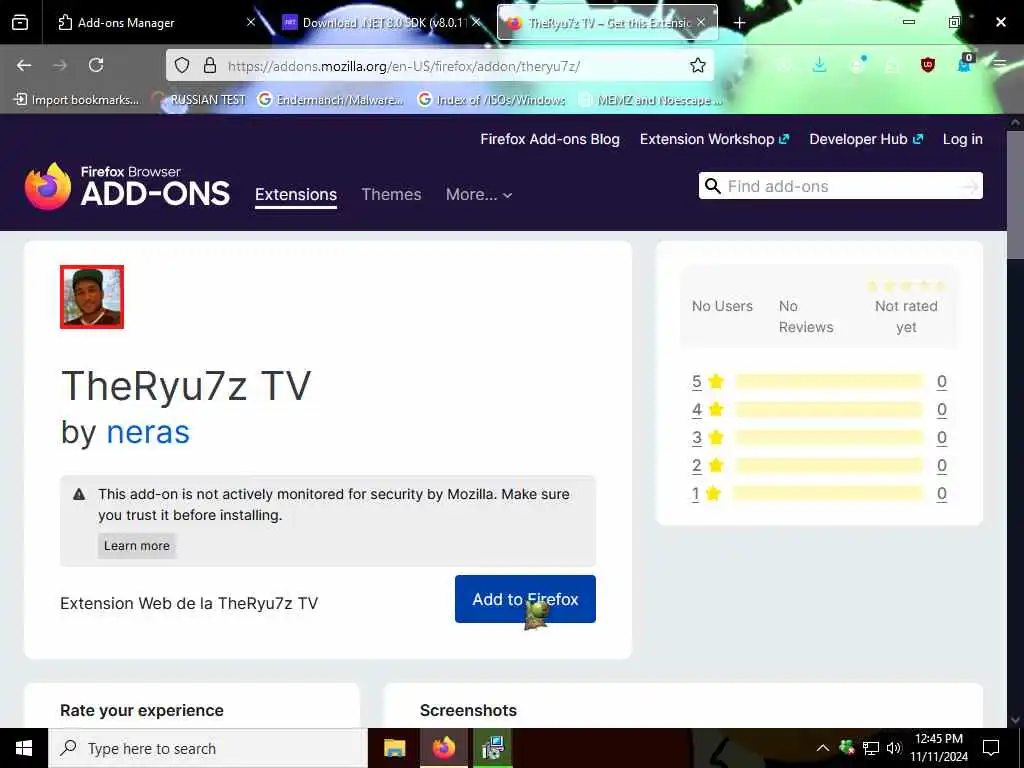The image size is (1024, 768).
Task: Click the 5-star rating bar
Action: 829,381
